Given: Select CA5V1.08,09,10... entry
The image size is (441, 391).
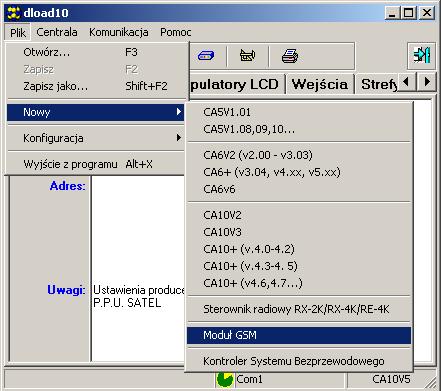Looking at the screenshot, I should click(x=299, y=129).
